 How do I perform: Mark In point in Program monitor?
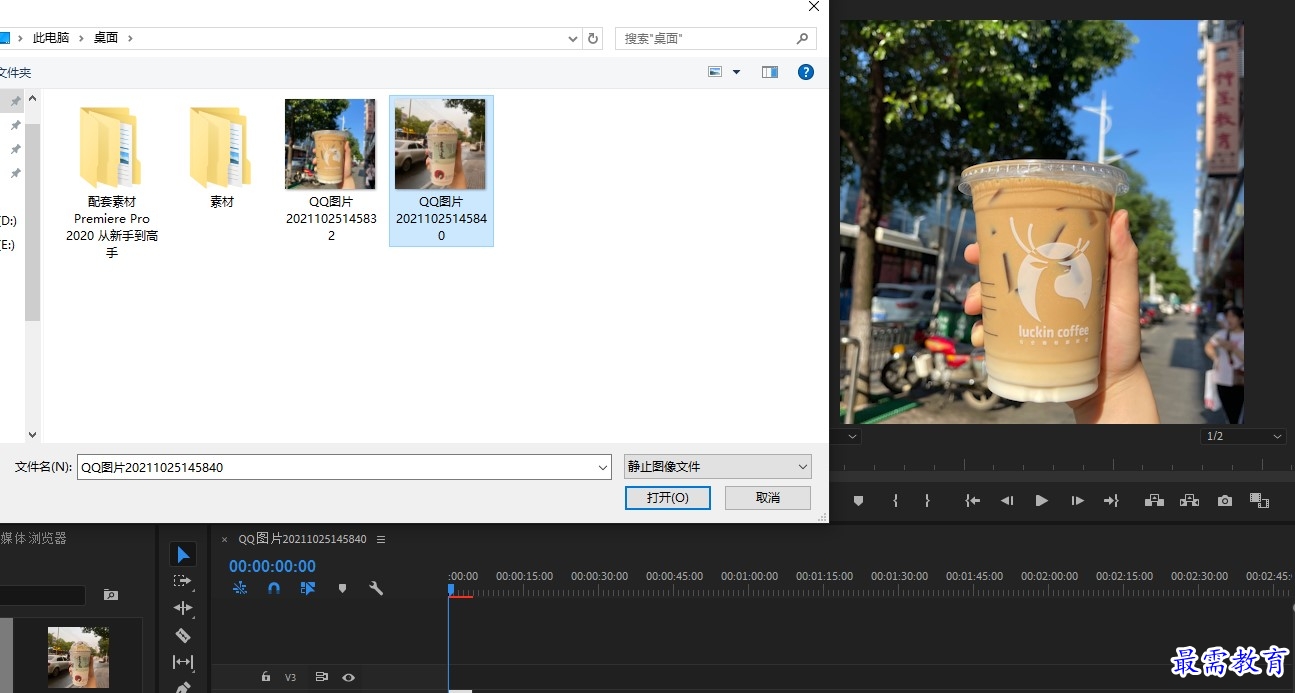click(895, 500)
